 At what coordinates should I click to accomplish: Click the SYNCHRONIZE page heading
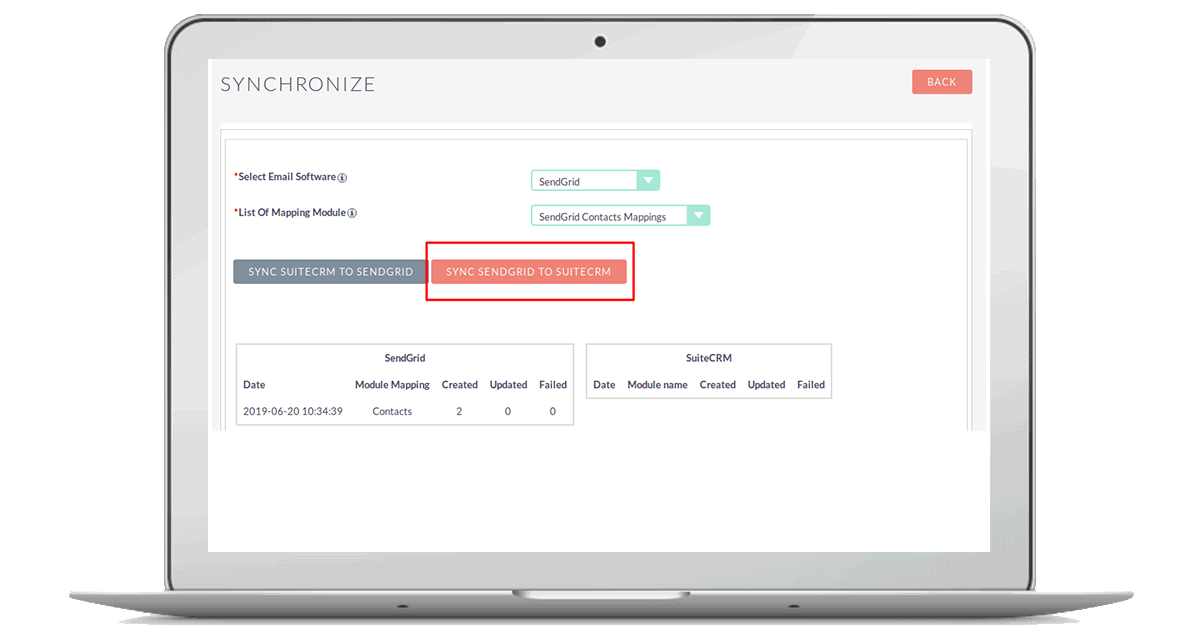pyautogui.click(x=298, y=84)
